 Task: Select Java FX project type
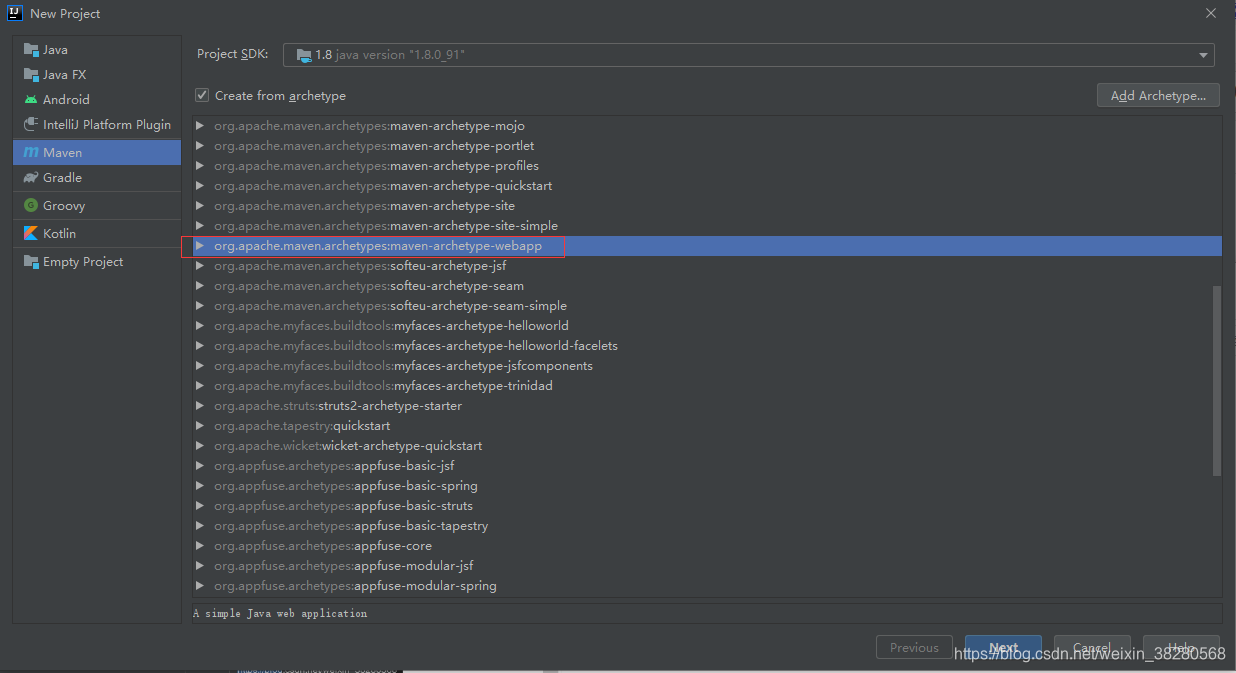pos(97,74)
